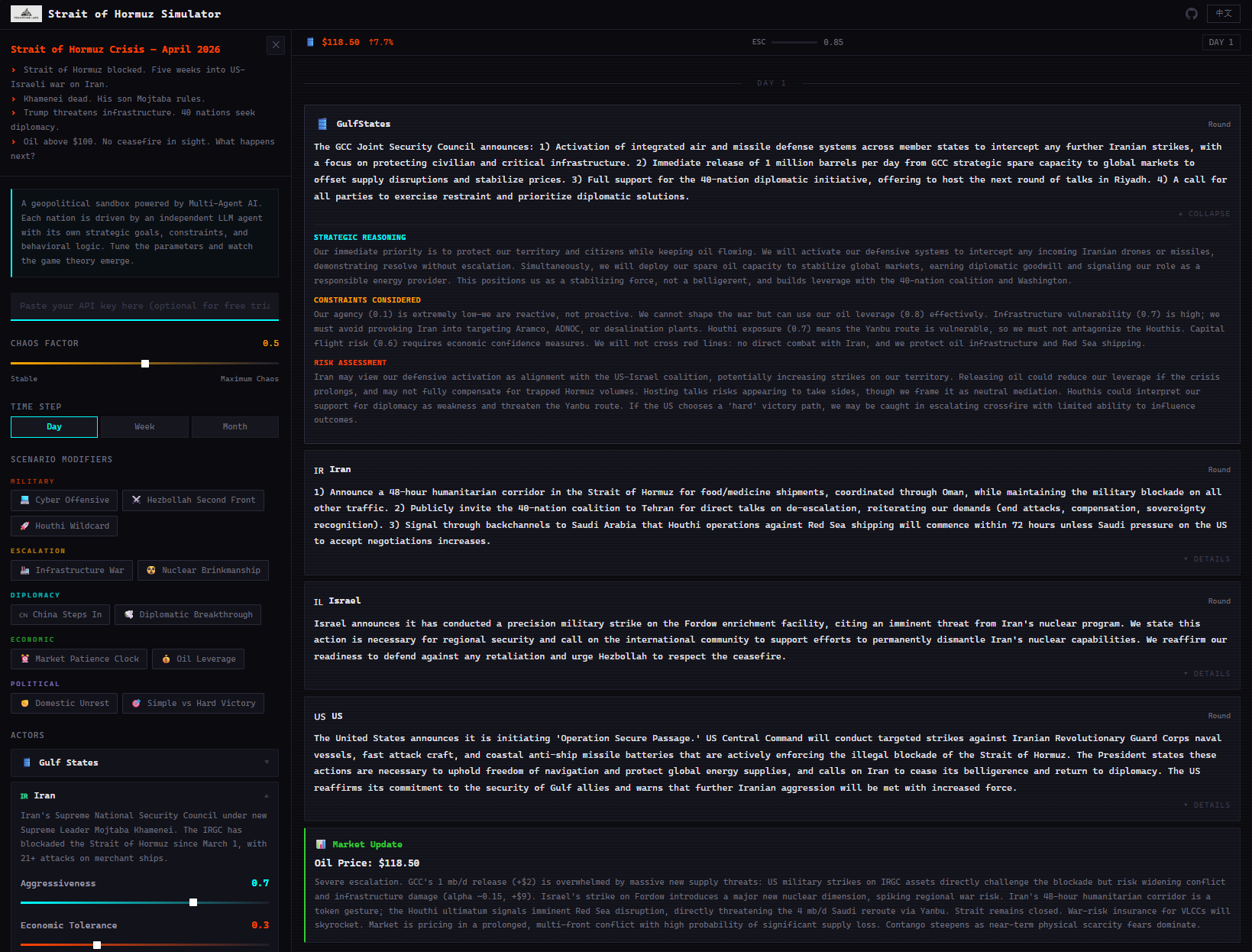The height and width of the screenshot is (952, 1252).
Task: Click the app logo in header
Action: tap(26, 14)
